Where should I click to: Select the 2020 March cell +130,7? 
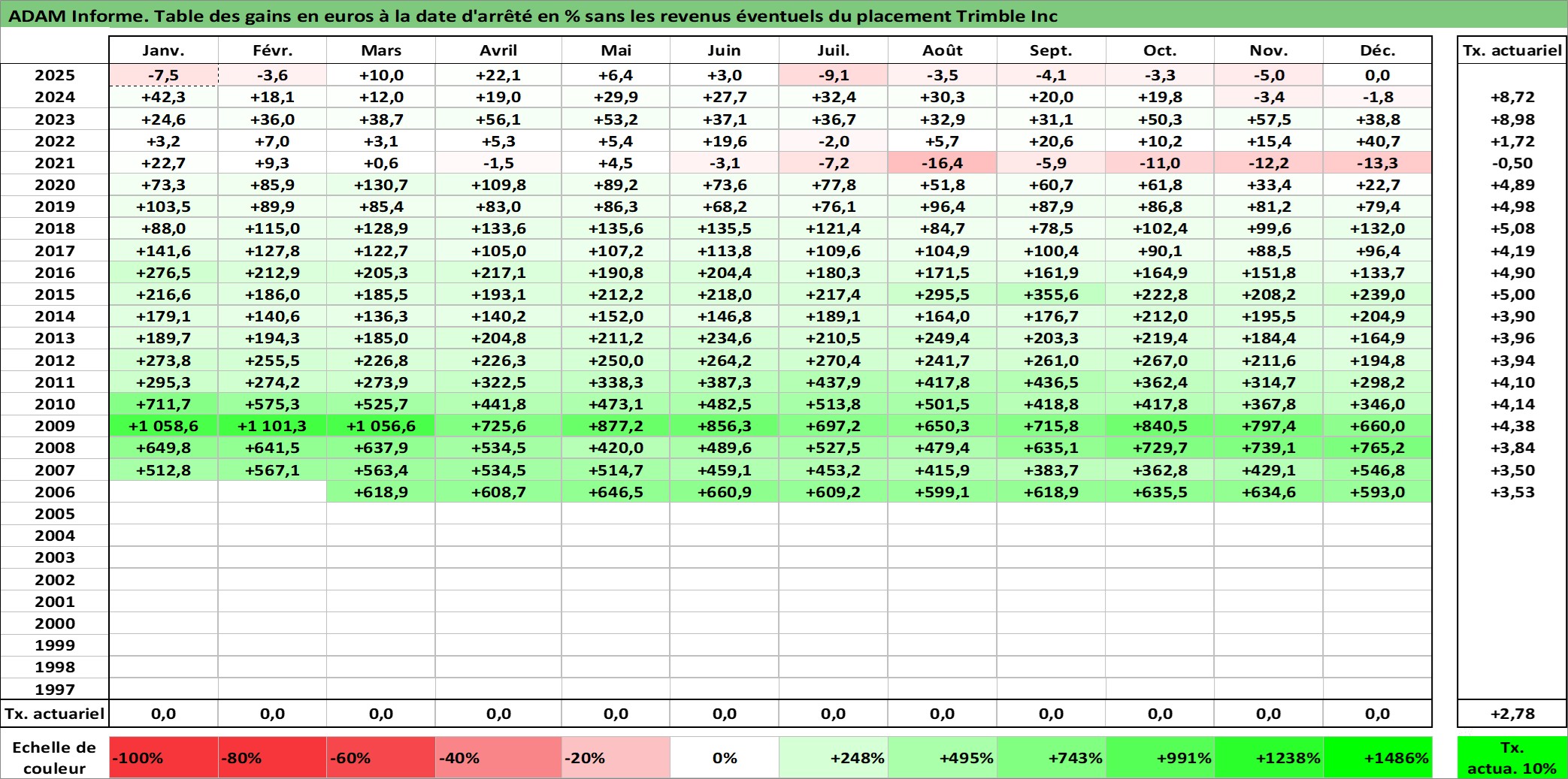[380, 185]
